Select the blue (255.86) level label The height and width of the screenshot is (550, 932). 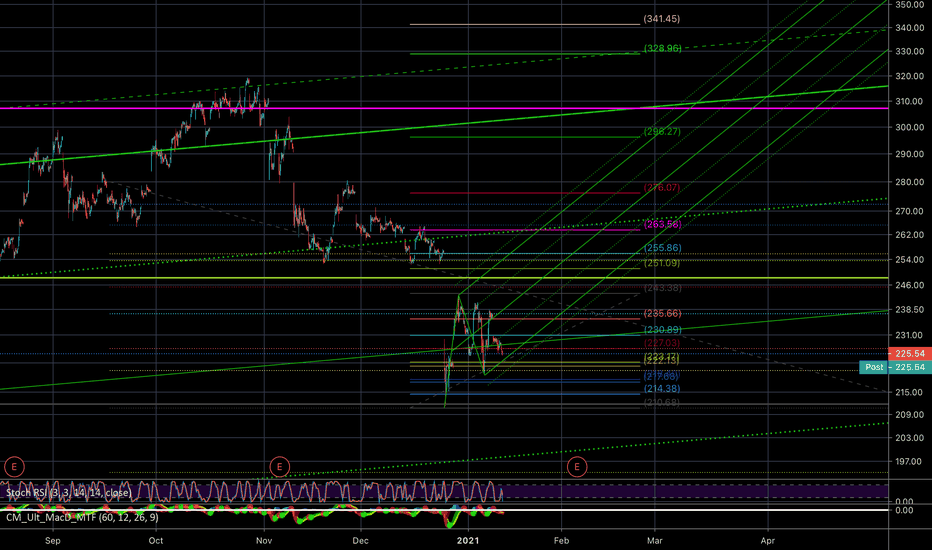click(x=663, y=248)
